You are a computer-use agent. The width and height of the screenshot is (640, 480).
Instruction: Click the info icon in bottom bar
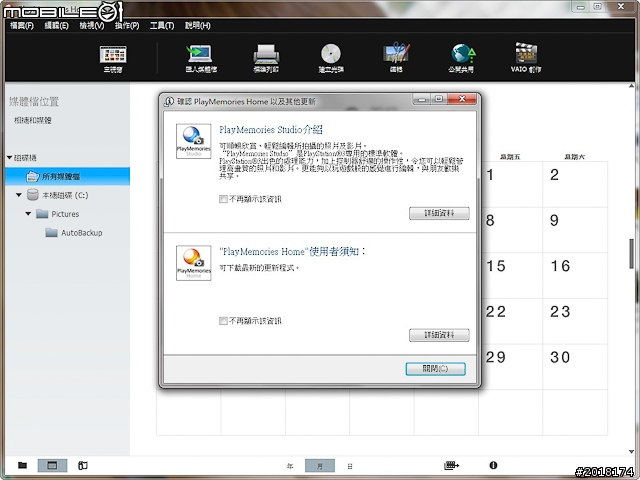coord(493,466)
